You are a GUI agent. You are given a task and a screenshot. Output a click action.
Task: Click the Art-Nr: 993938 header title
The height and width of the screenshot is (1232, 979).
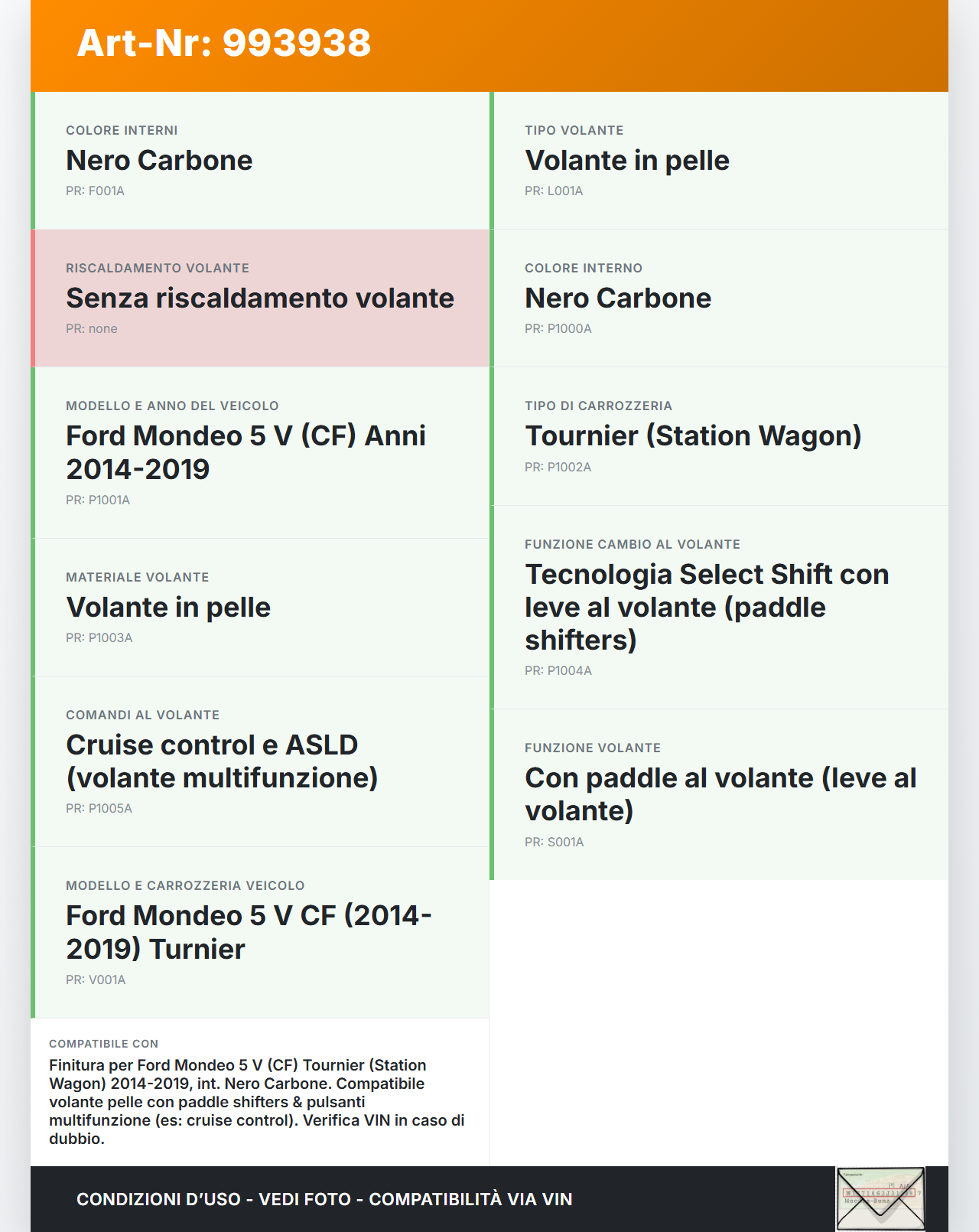[223, 44]
